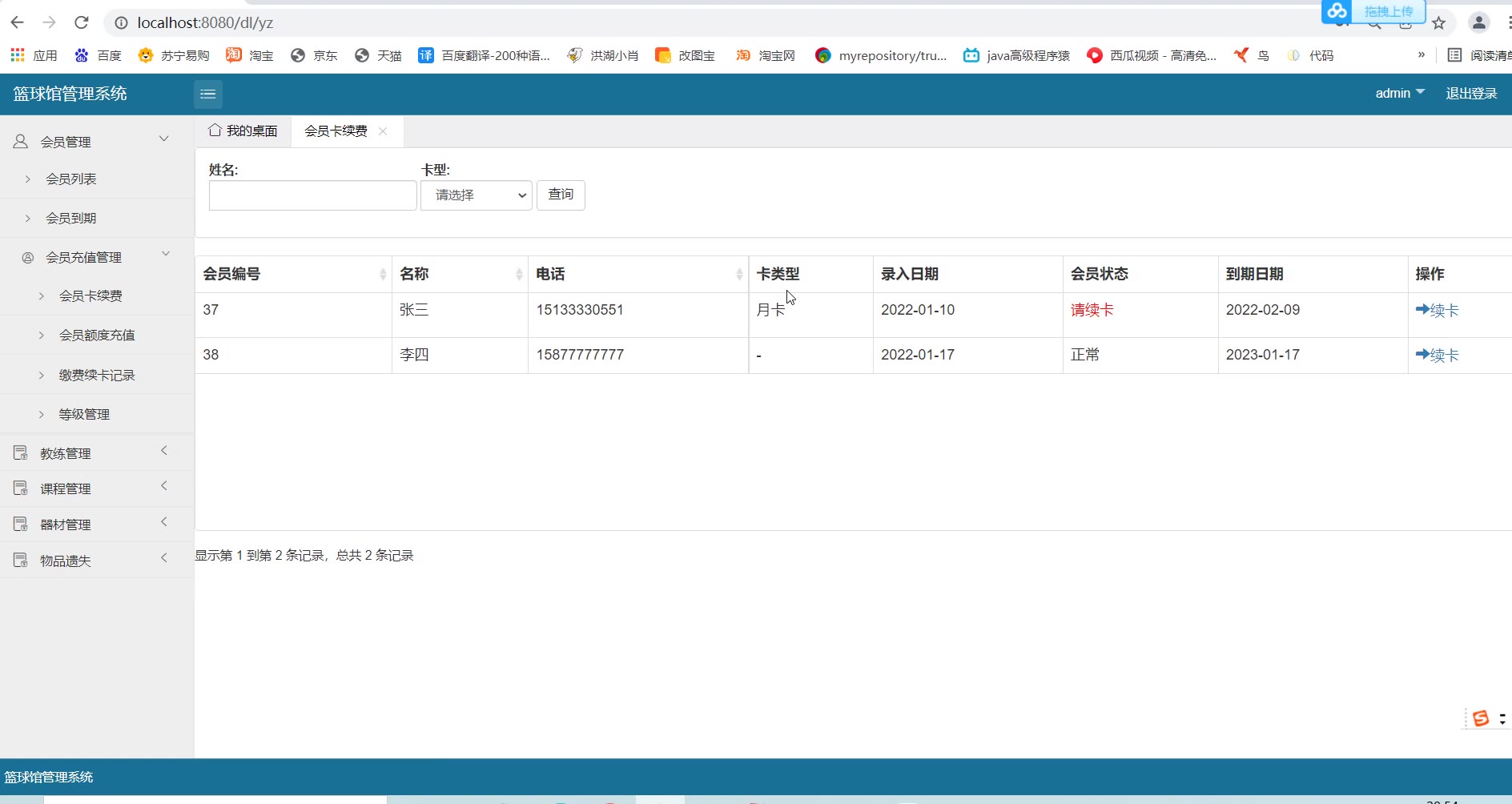1512x804 pixels.
Task: Collapse the 会员管理 sidebar menu
Action: (97, 142)
